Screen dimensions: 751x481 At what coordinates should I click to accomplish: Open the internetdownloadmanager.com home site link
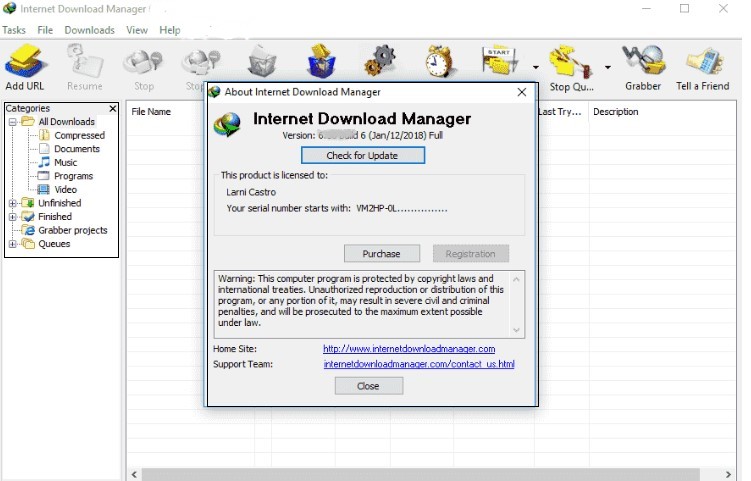pos(409,349)
